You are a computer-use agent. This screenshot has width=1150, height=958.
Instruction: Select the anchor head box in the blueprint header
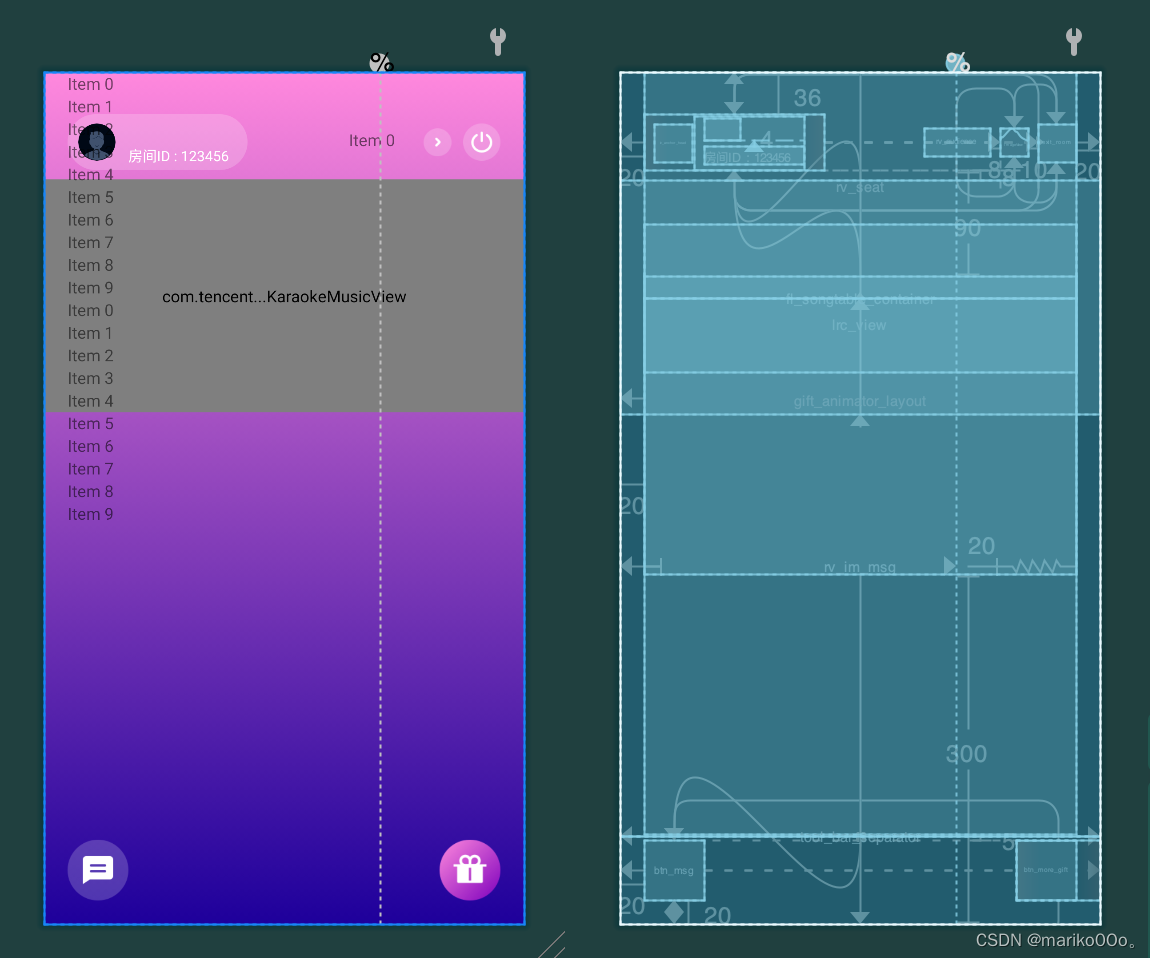pos(673,142)
